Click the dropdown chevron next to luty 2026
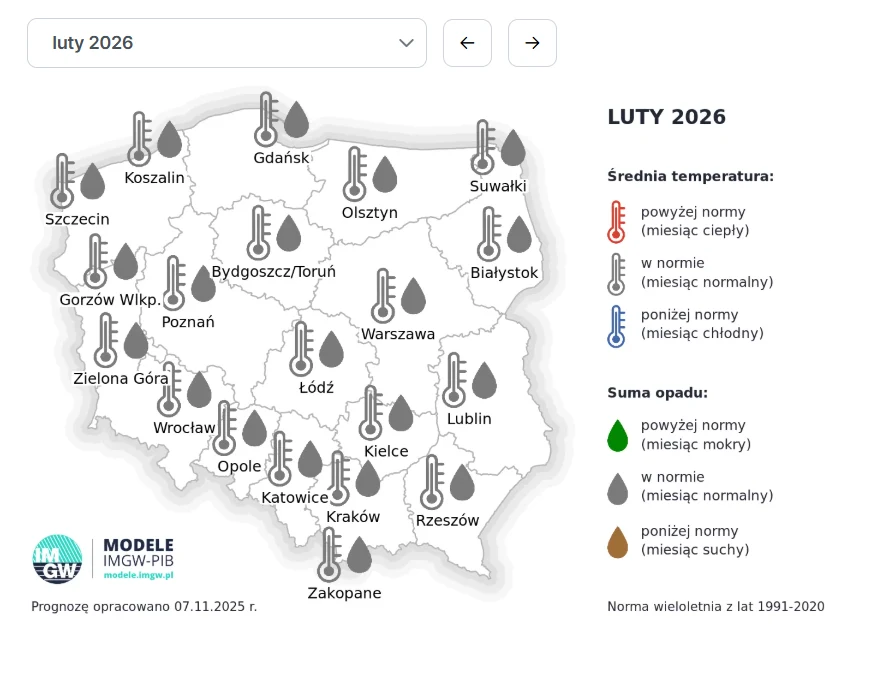 click(x=406, y=43)
